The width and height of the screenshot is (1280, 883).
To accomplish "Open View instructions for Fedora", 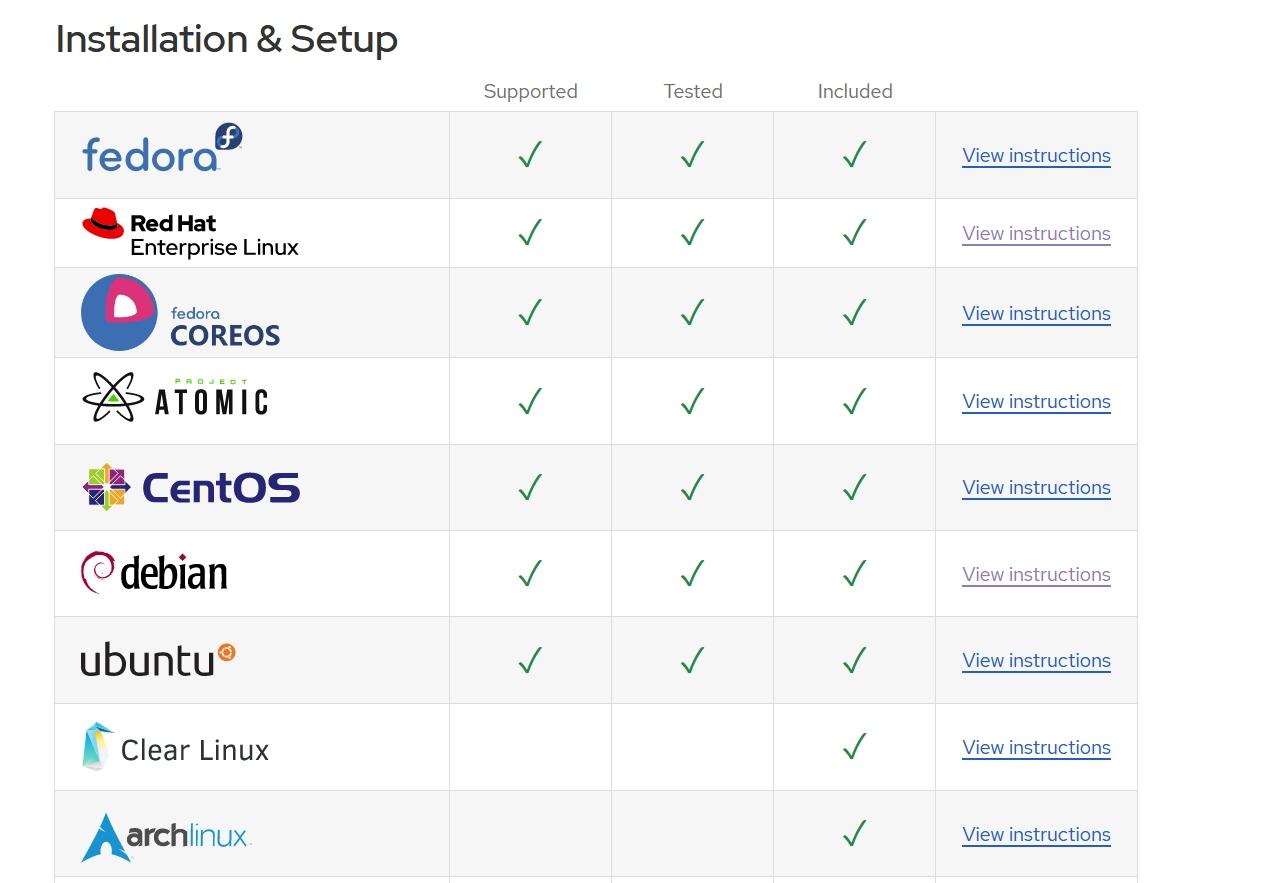I will tap(1036, 156).
